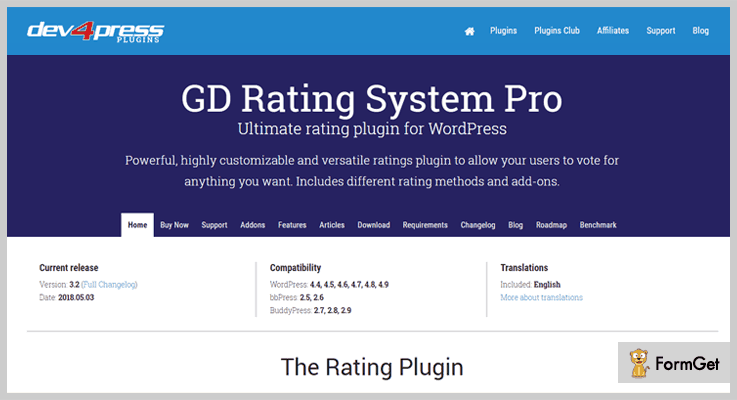Go to Affiliates in top navigation
Viewport: 737px width, 400px height.
(x=612, y=31)
